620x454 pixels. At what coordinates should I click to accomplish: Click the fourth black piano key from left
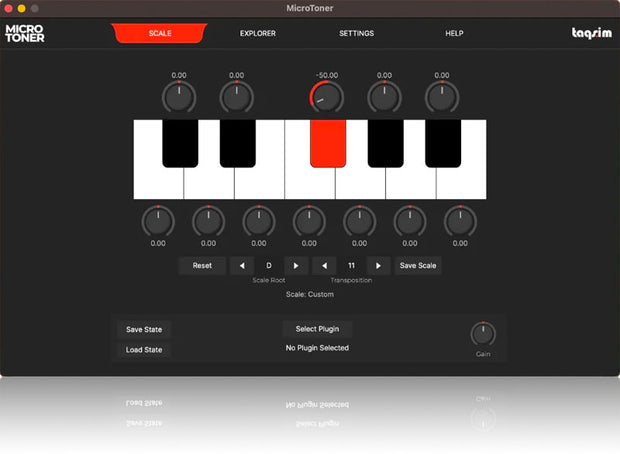click(386, 143)
